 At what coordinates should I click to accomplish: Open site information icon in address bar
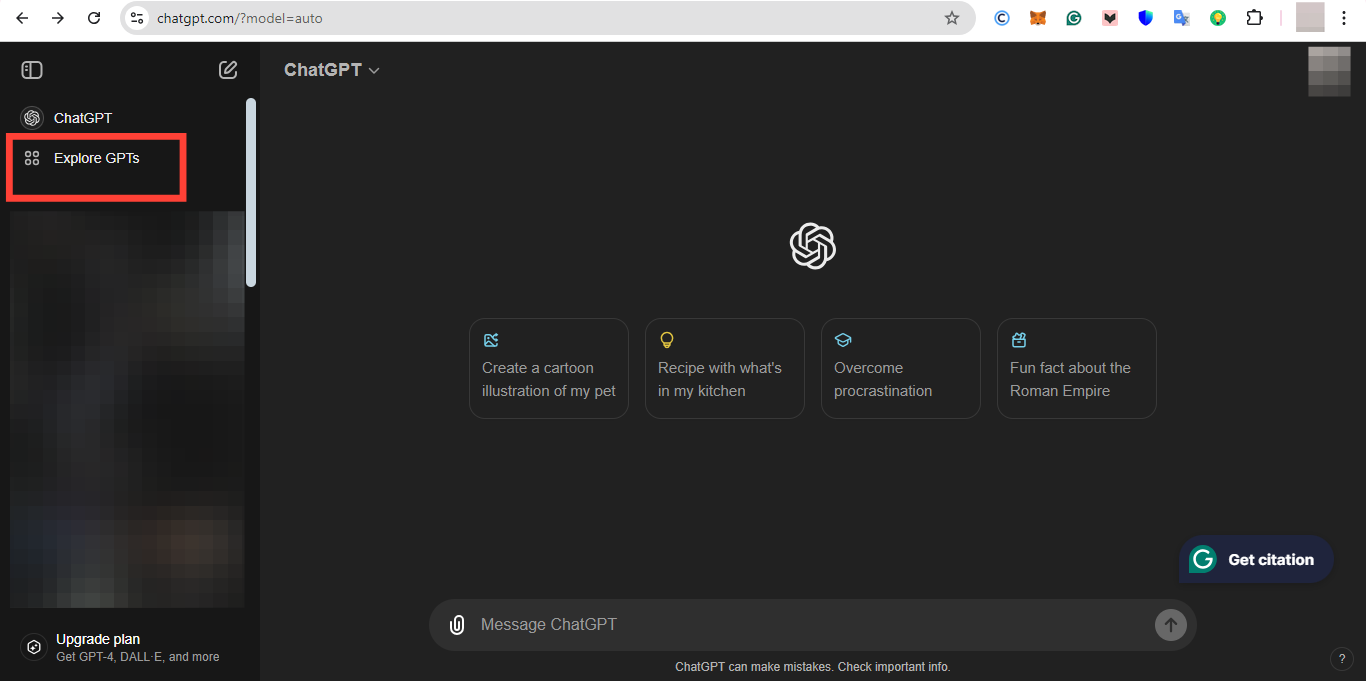point(138,18)
